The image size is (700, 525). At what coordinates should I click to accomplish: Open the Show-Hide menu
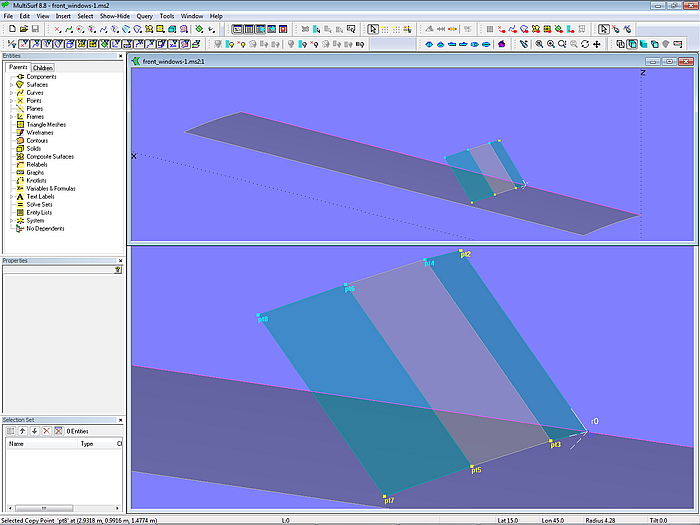pos(114,17)
